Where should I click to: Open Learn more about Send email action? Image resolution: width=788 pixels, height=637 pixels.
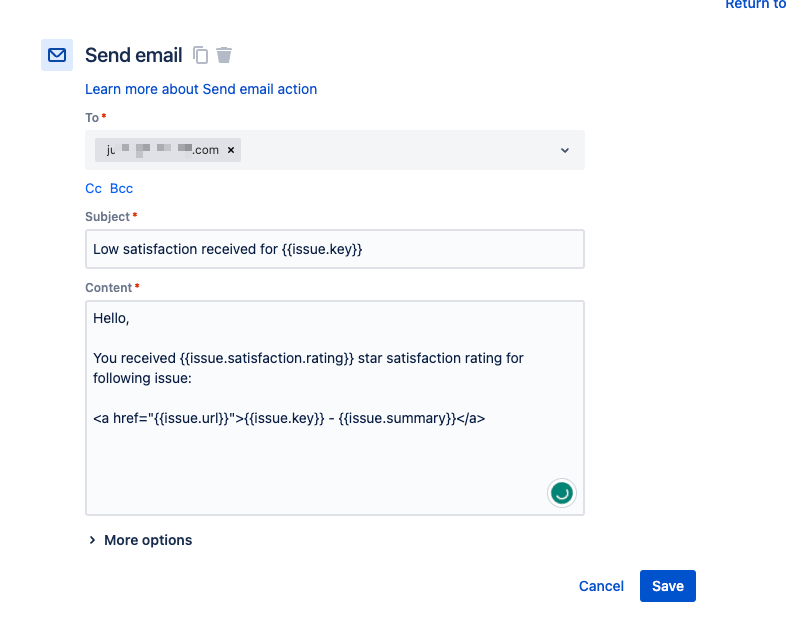(x=201, y=89)
